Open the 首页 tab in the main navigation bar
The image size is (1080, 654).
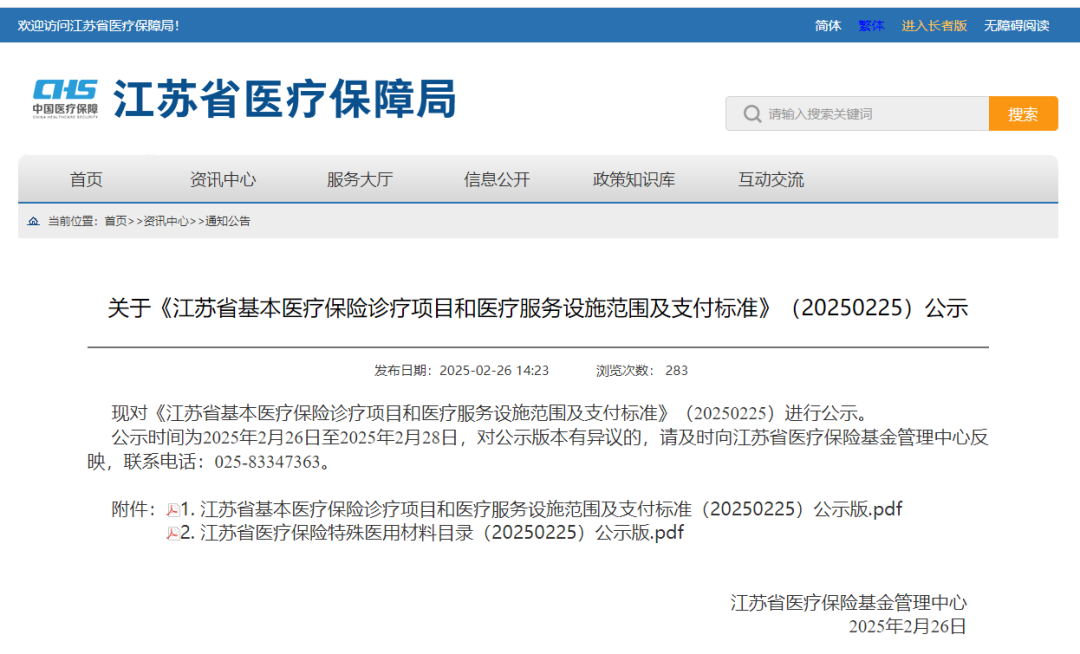86,180
